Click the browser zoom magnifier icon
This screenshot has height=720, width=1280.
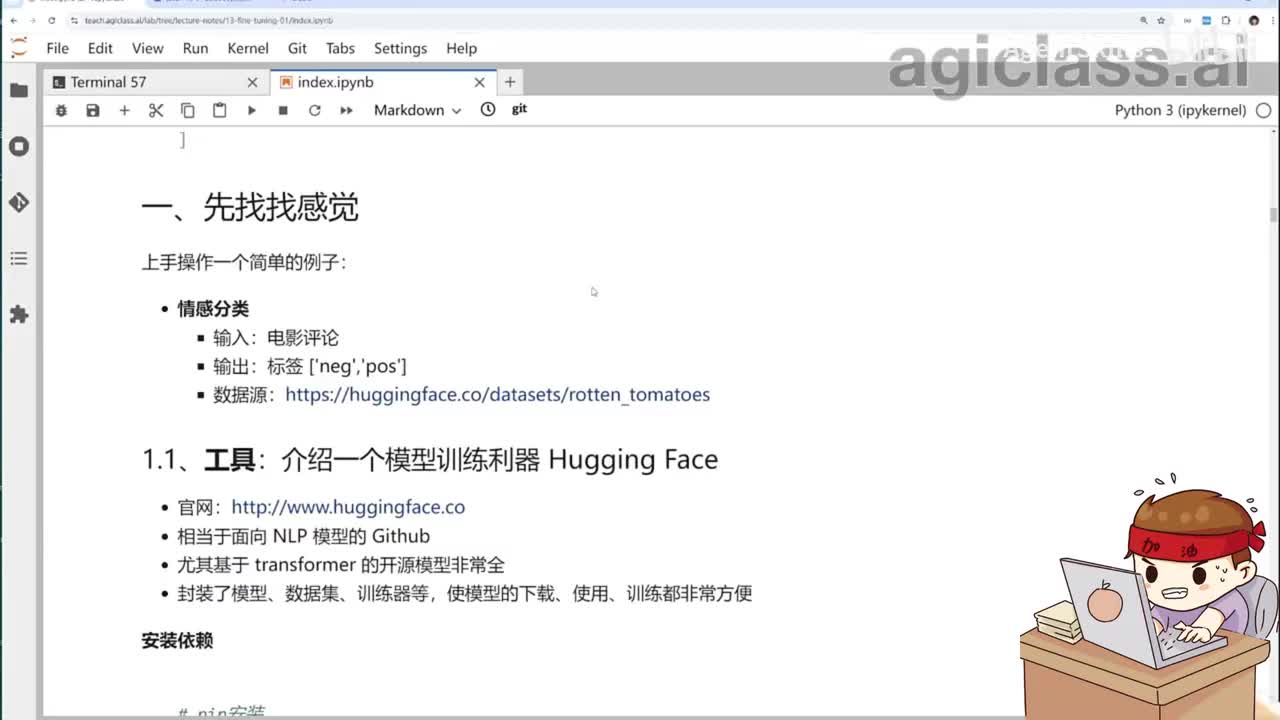tap(1143, 20)
